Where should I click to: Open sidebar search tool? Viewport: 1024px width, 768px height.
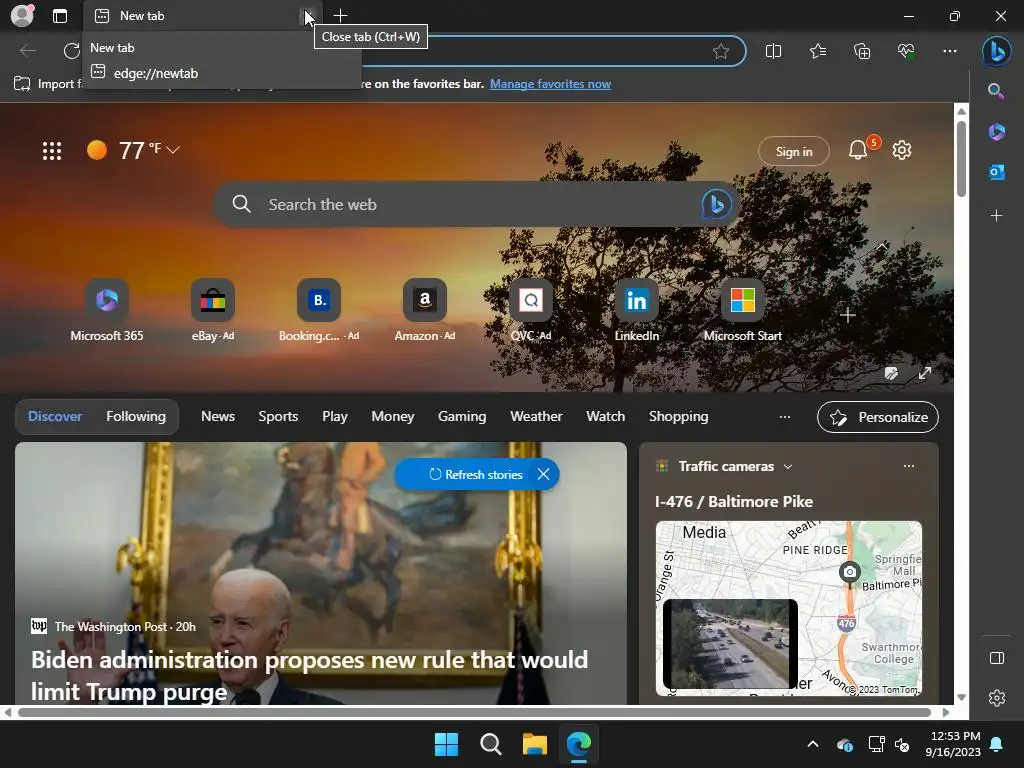(996, 91)
